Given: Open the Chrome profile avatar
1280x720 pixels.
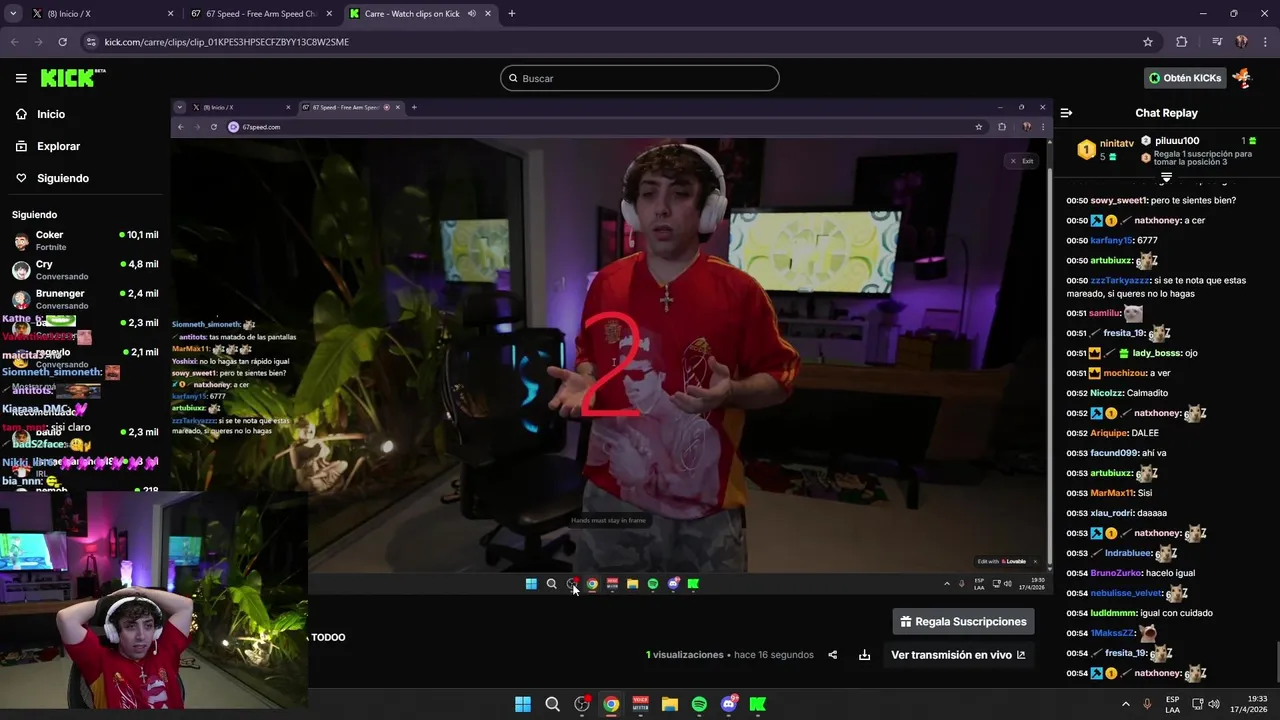Looking at the screenshot, I should click(x=1241, y=42).
